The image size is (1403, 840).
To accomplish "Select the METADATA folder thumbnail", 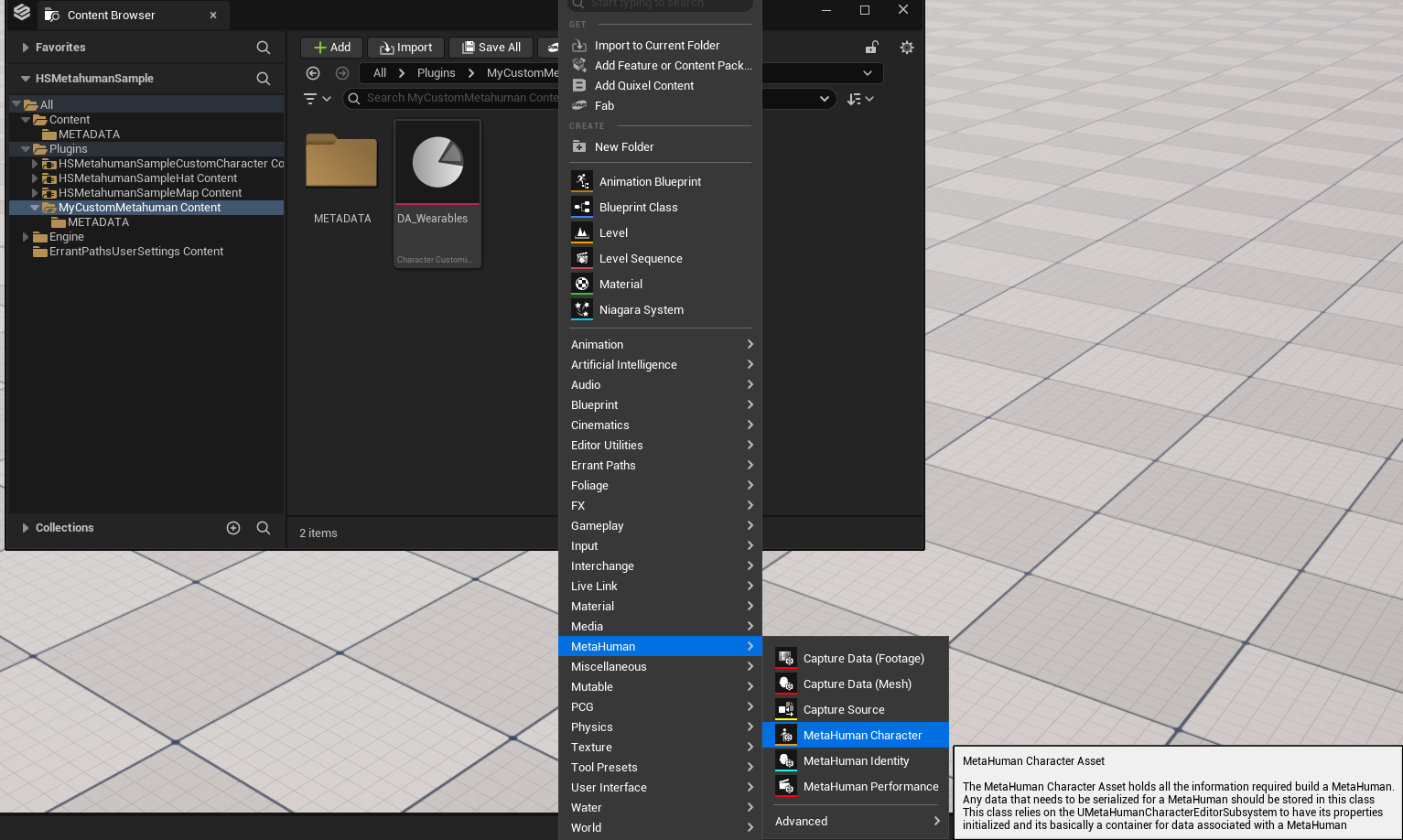I will click(341, 162).
